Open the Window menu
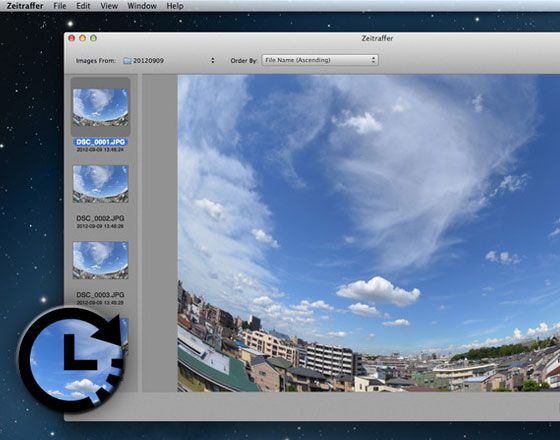The image size is (560, 440). click(142, 6)
